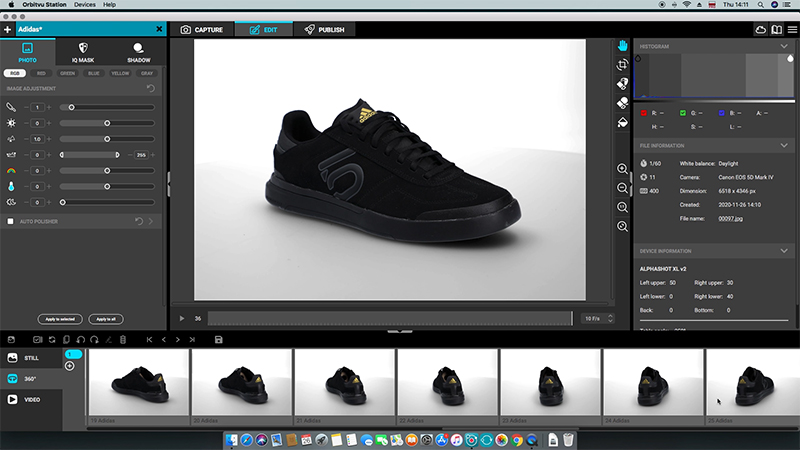The height and width of the screenshot is (450, 800).
Task: Collapse the File Information panel
Action: [x=784, y=146]
